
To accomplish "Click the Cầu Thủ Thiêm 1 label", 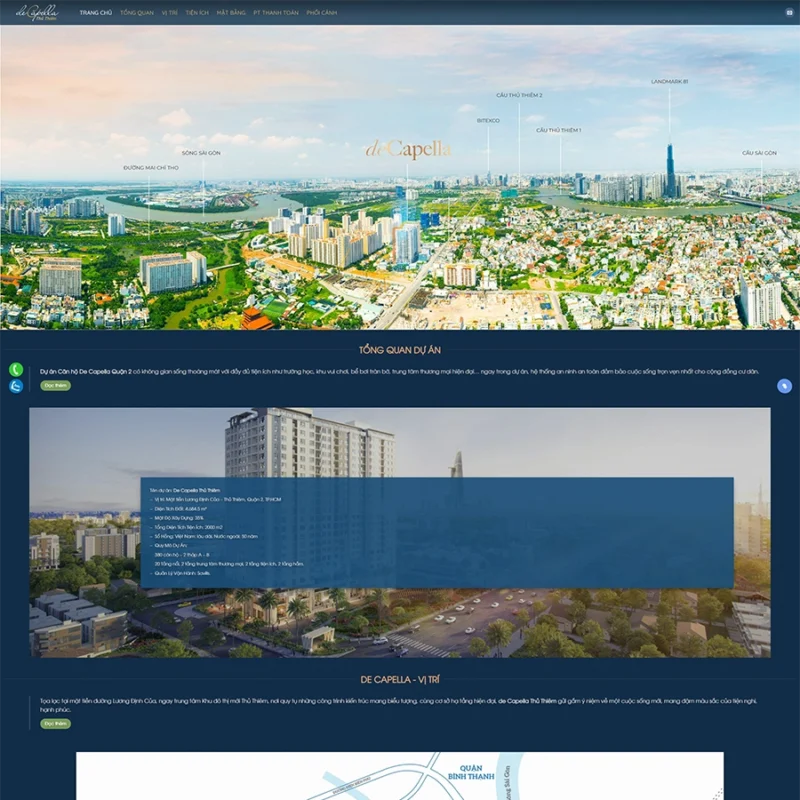I will (x=559, y=131).
